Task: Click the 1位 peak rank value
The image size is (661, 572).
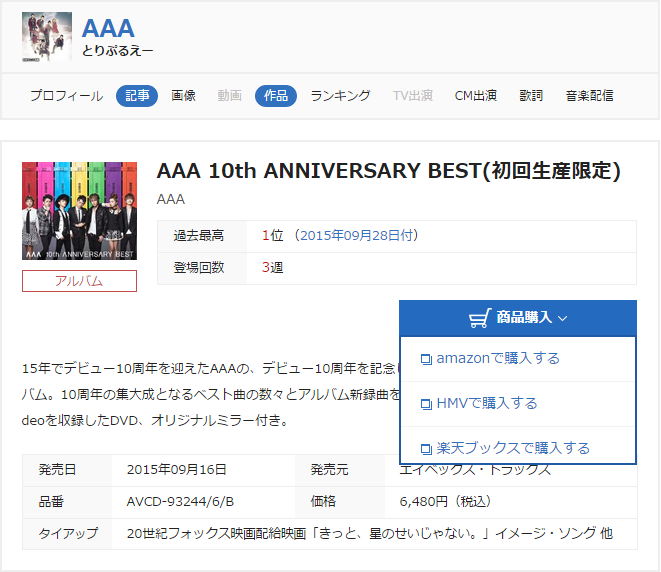Action: (x=272, y=235)
